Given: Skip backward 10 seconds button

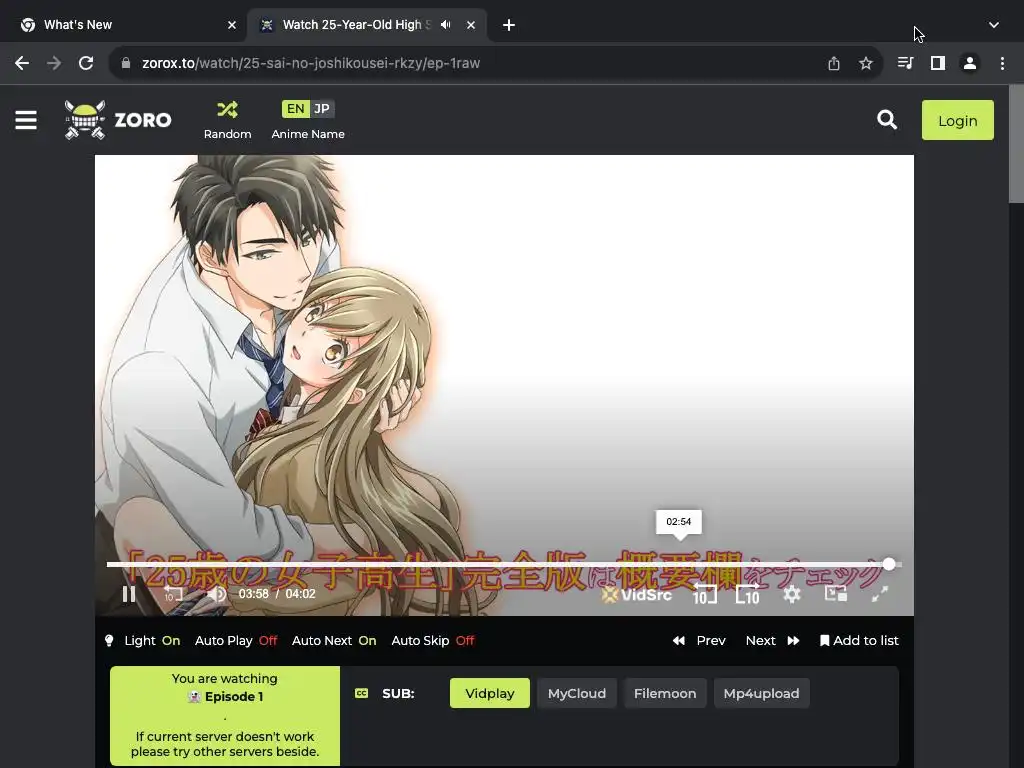Looking at the screenshot, I should tap(705, 594).
